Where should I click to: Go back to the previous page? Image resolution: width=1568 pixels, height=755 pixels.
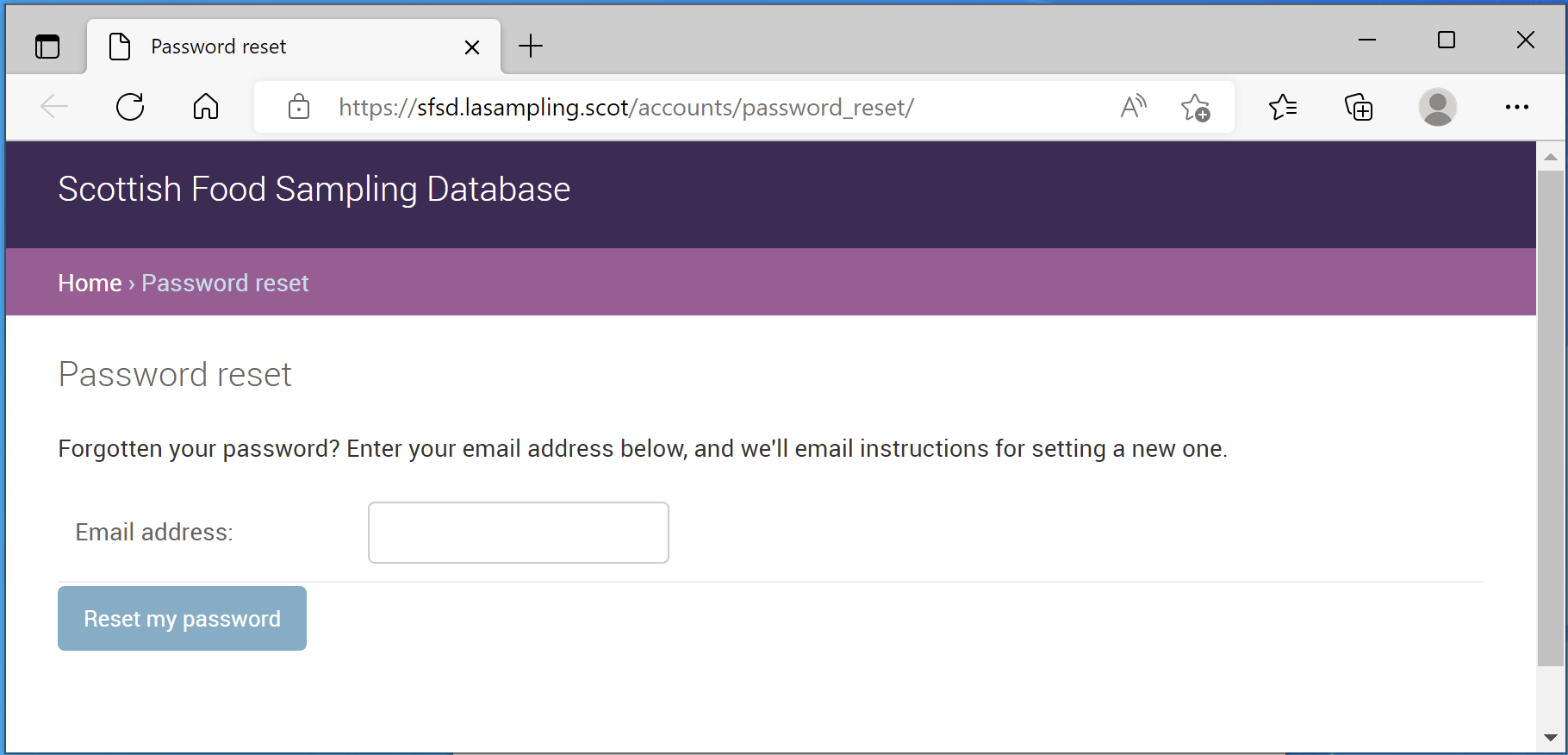pos(54,107)
